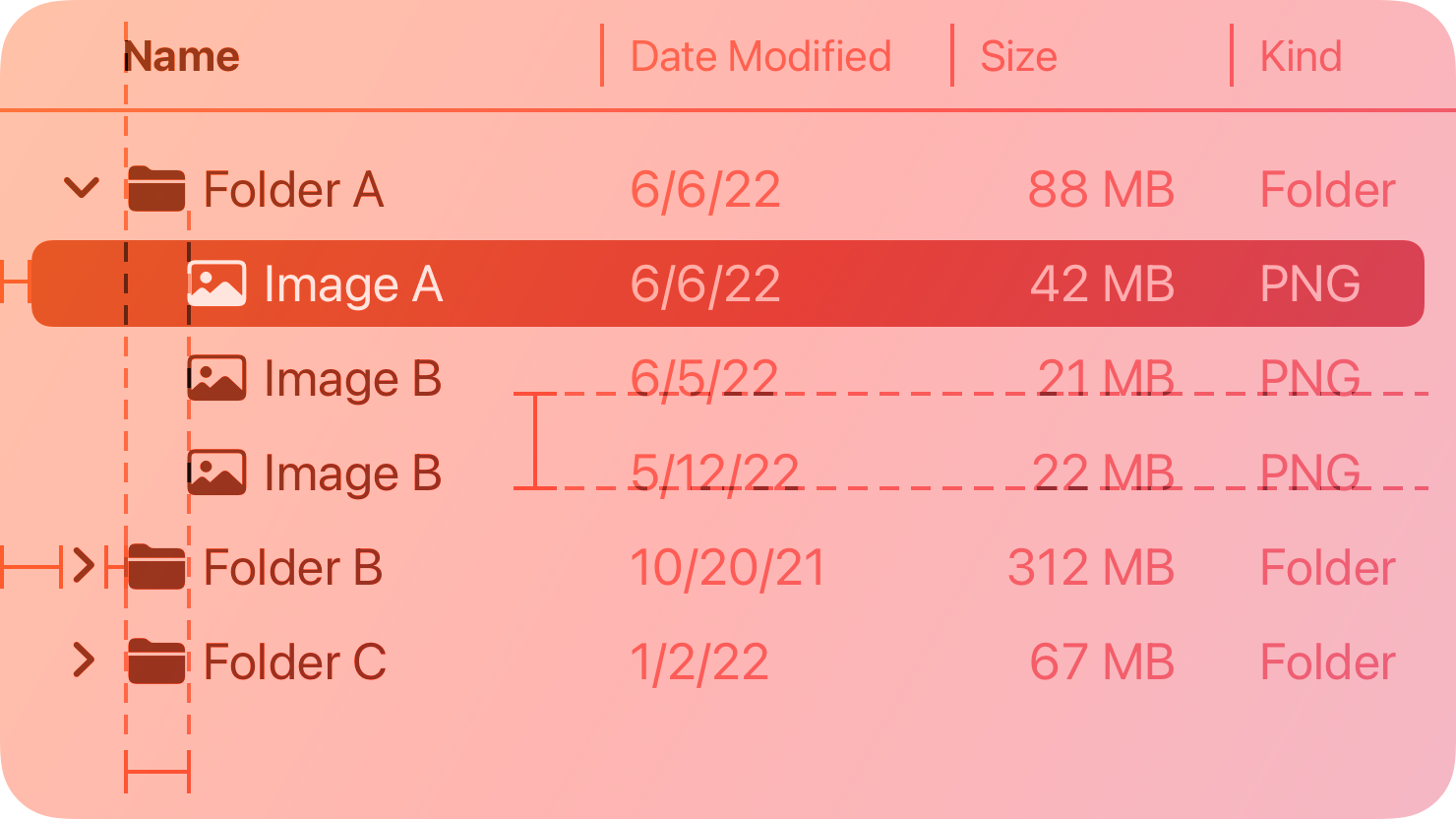This screenshot has width=1456, height=819.
Task: Sort items by the Size column
Action: 1018,56
